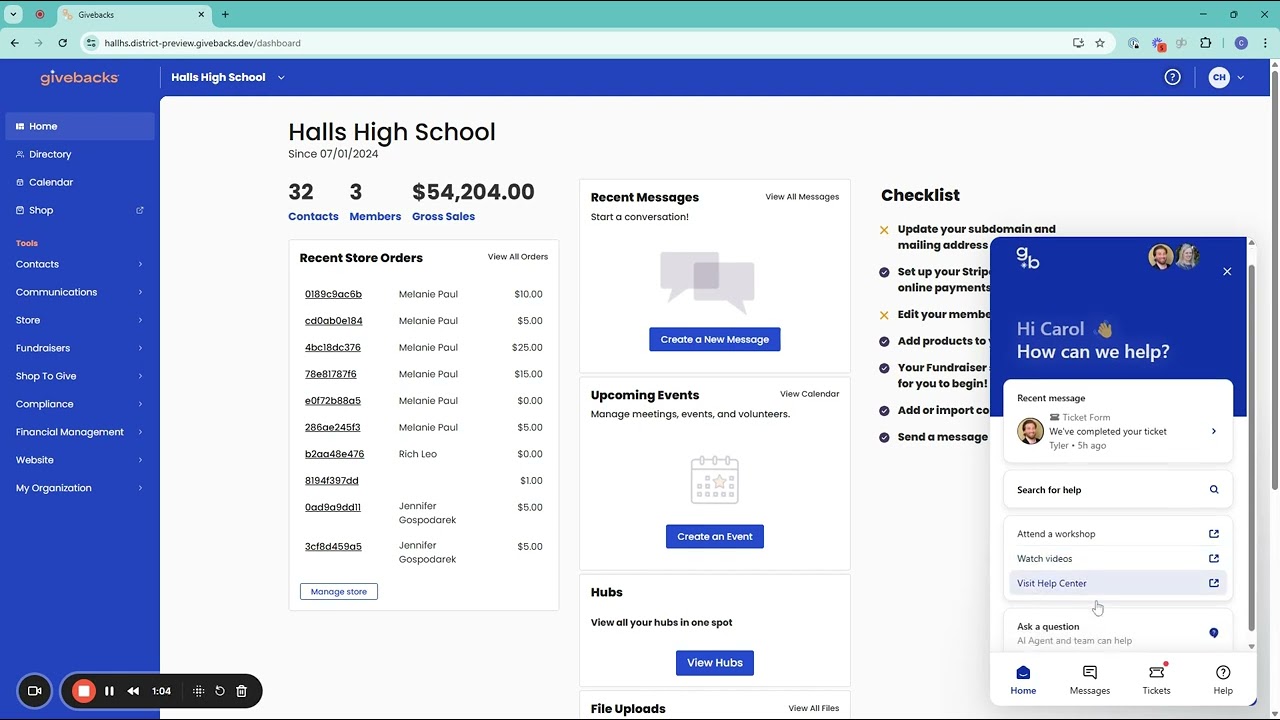This screenshot has width=1280, height=720.
Task: Reload the browser page
Action: coord(62,43)
